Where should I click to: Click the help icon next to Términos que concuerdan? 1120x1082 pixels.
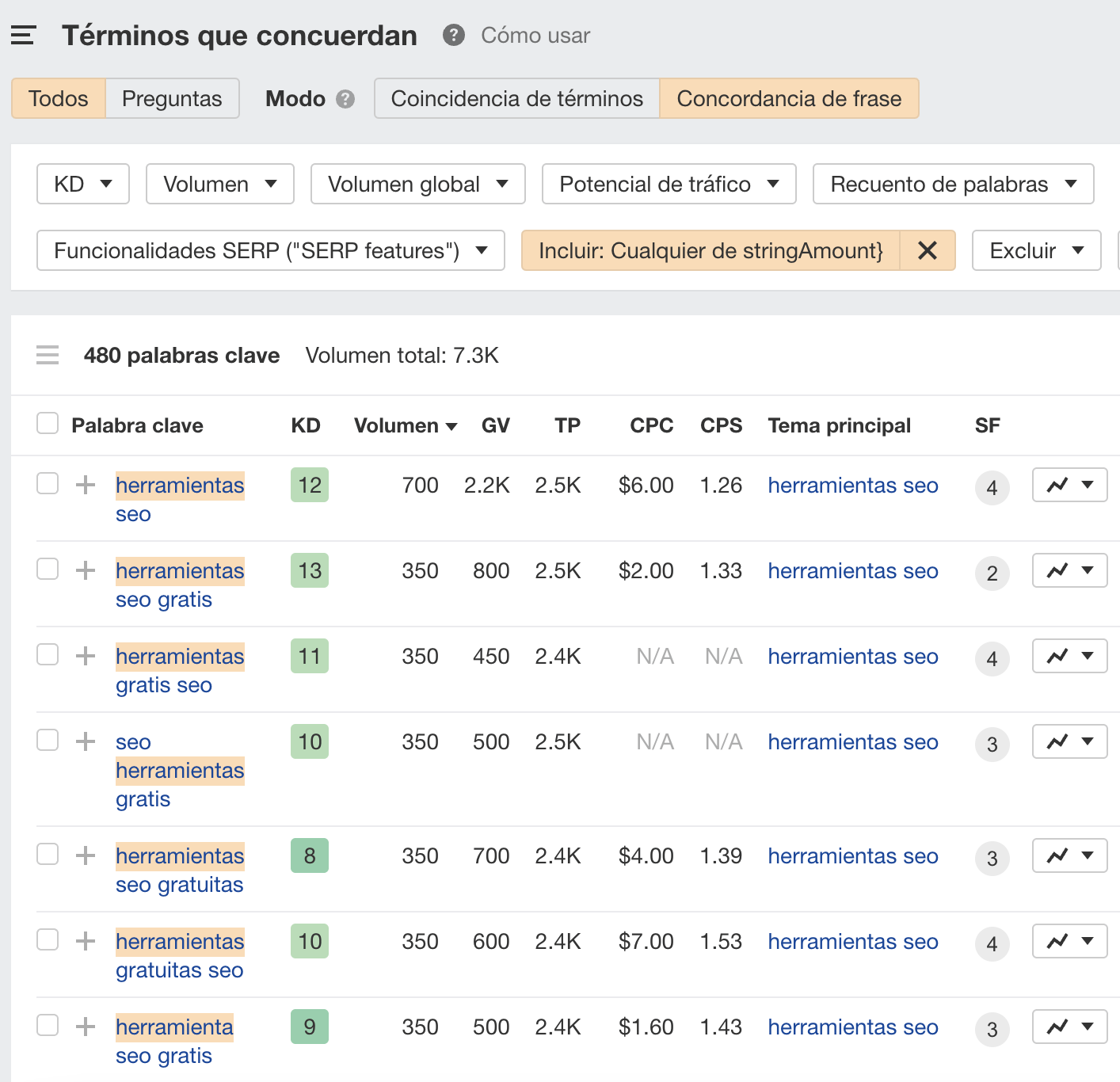tap(453, 36)
